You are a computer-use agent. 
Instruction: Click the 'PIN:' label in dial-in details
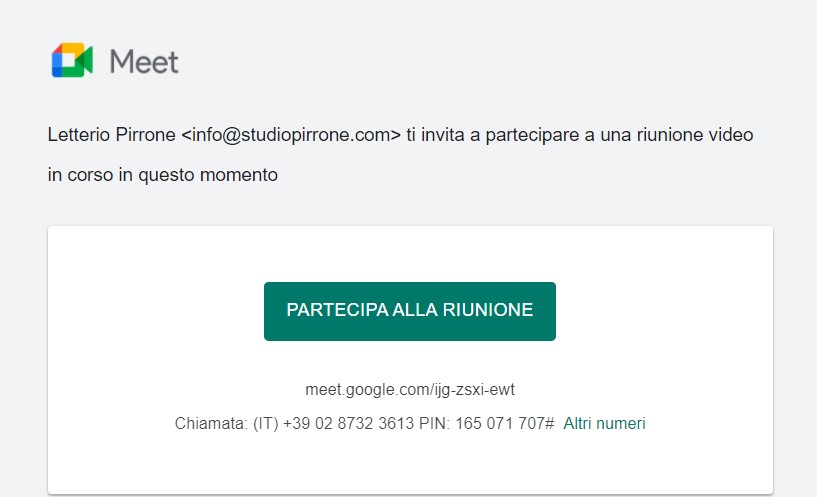(434, 423)
